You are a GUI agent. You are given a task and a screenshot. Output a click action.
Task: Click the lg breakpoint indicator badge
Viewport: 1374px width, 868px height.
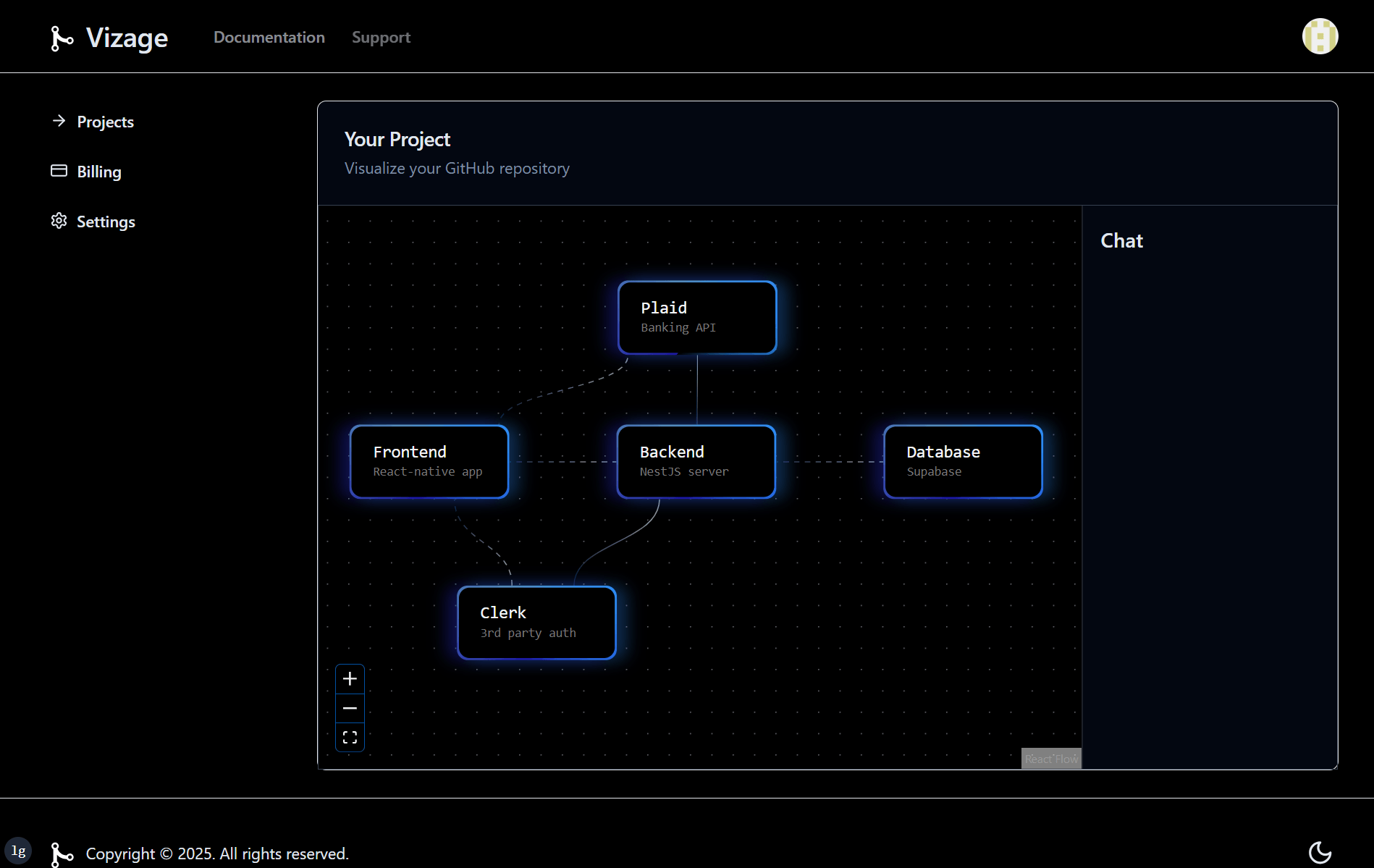pyautogui.click(x=18, y=851)
